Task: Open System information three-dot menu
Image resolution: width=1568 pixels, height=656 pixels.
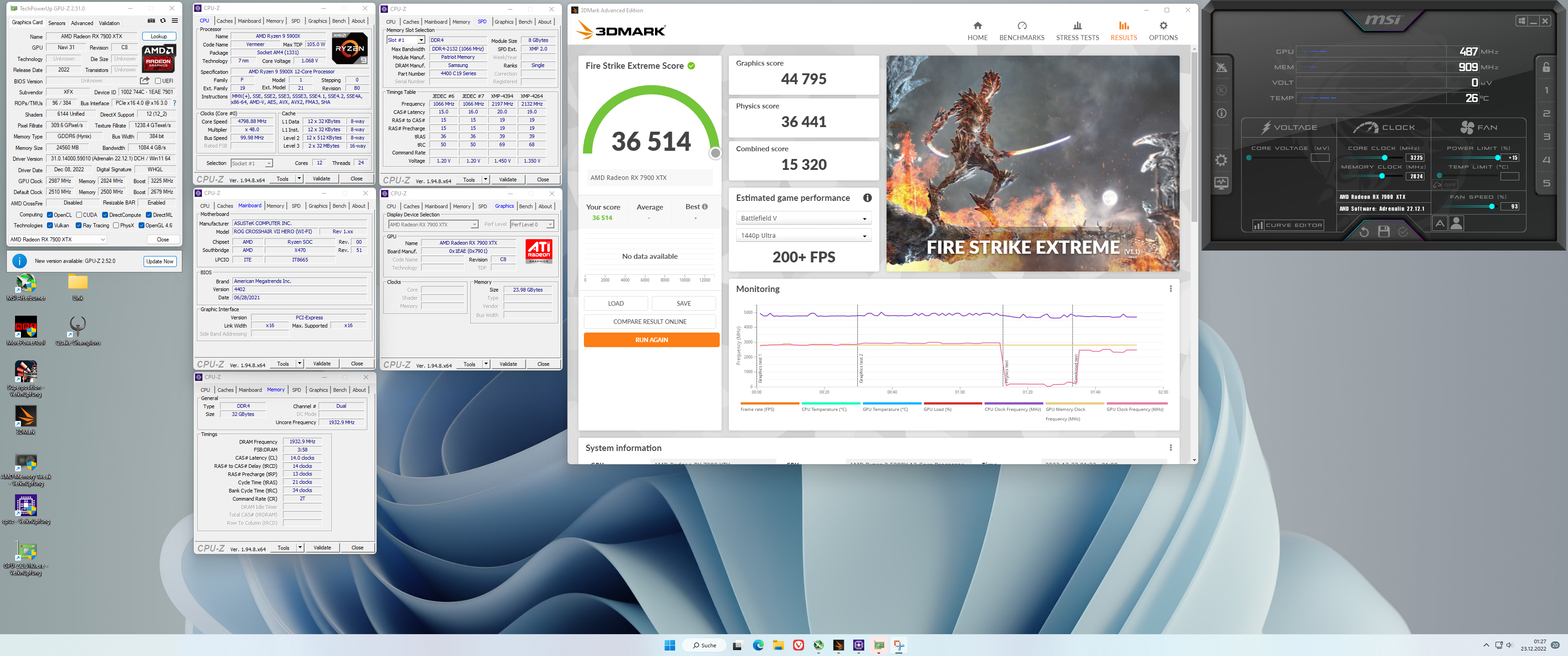Action: pos(1171,448)
